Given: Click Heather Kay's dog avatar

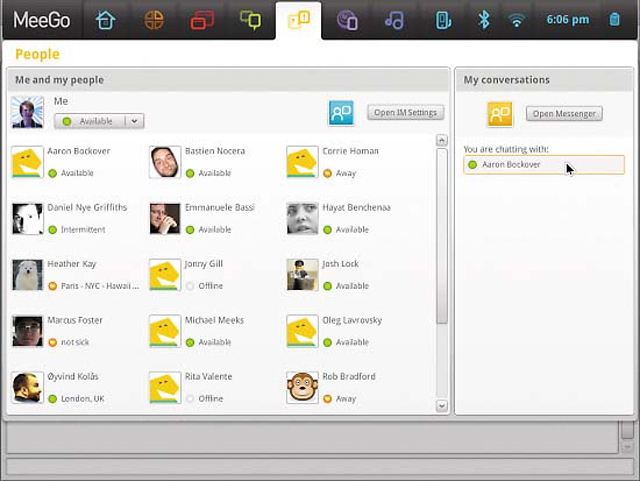Looking at the screenshot, I should pos(27,275).
